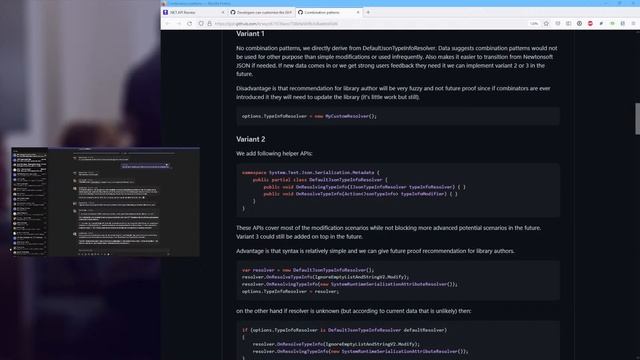Click the browser forward arrow
Screen dimensions: 640x360
coord(178,24)
